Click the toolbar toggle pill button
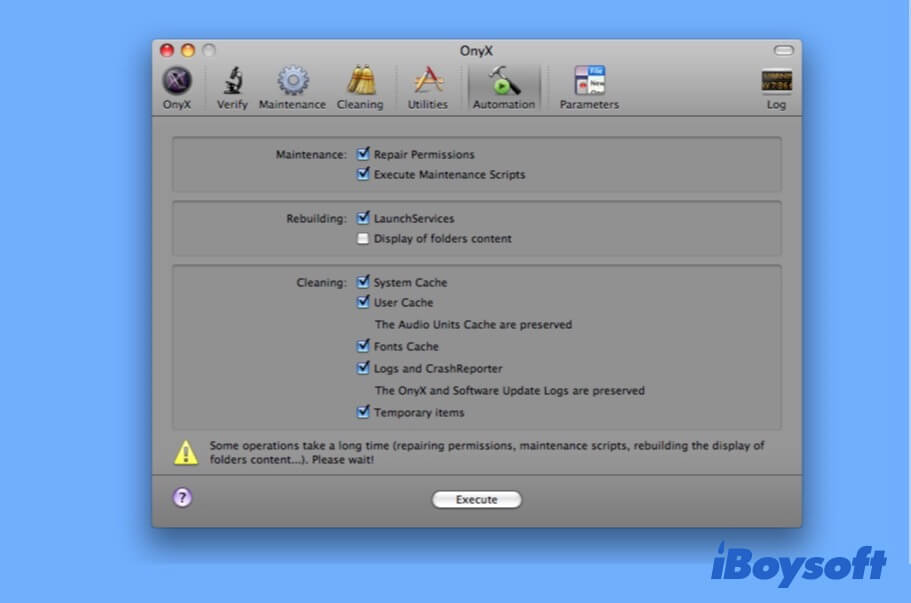Viewport: 911px width, 603px height. point(784,50)
